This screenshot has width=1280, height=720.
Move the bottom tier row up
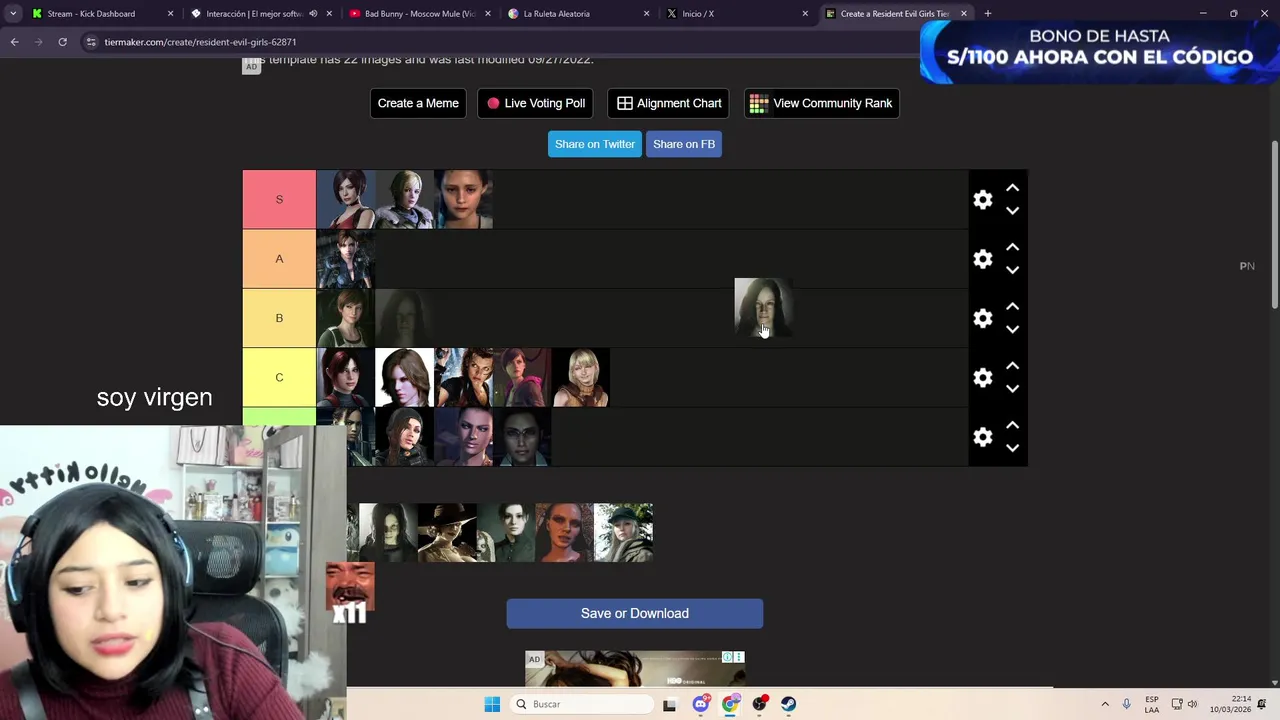(1012, 425)
